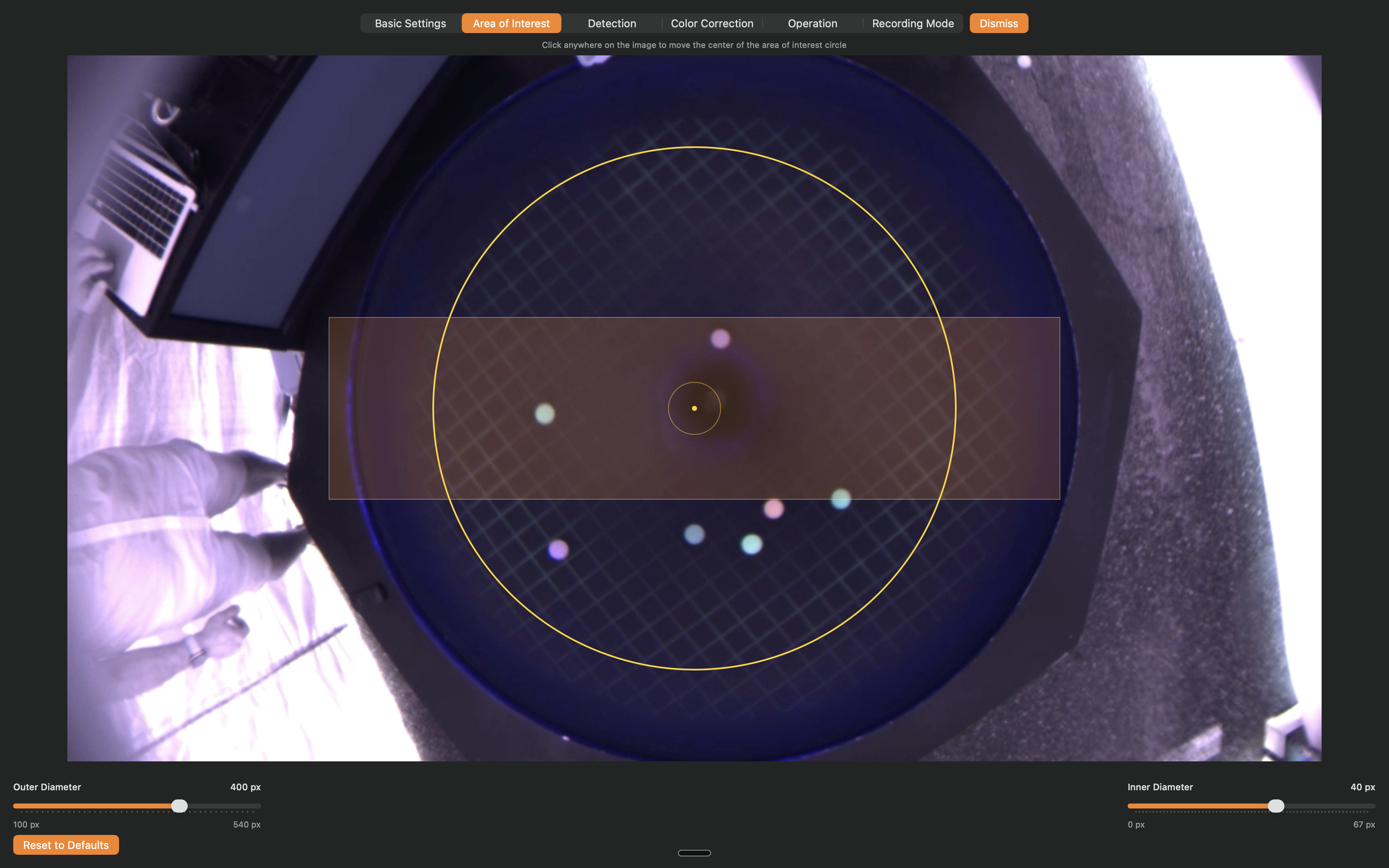The height and width of the screenshot is (868, 1389).
Task: Select the Area of Interest tab
Action: pos(511,24)
